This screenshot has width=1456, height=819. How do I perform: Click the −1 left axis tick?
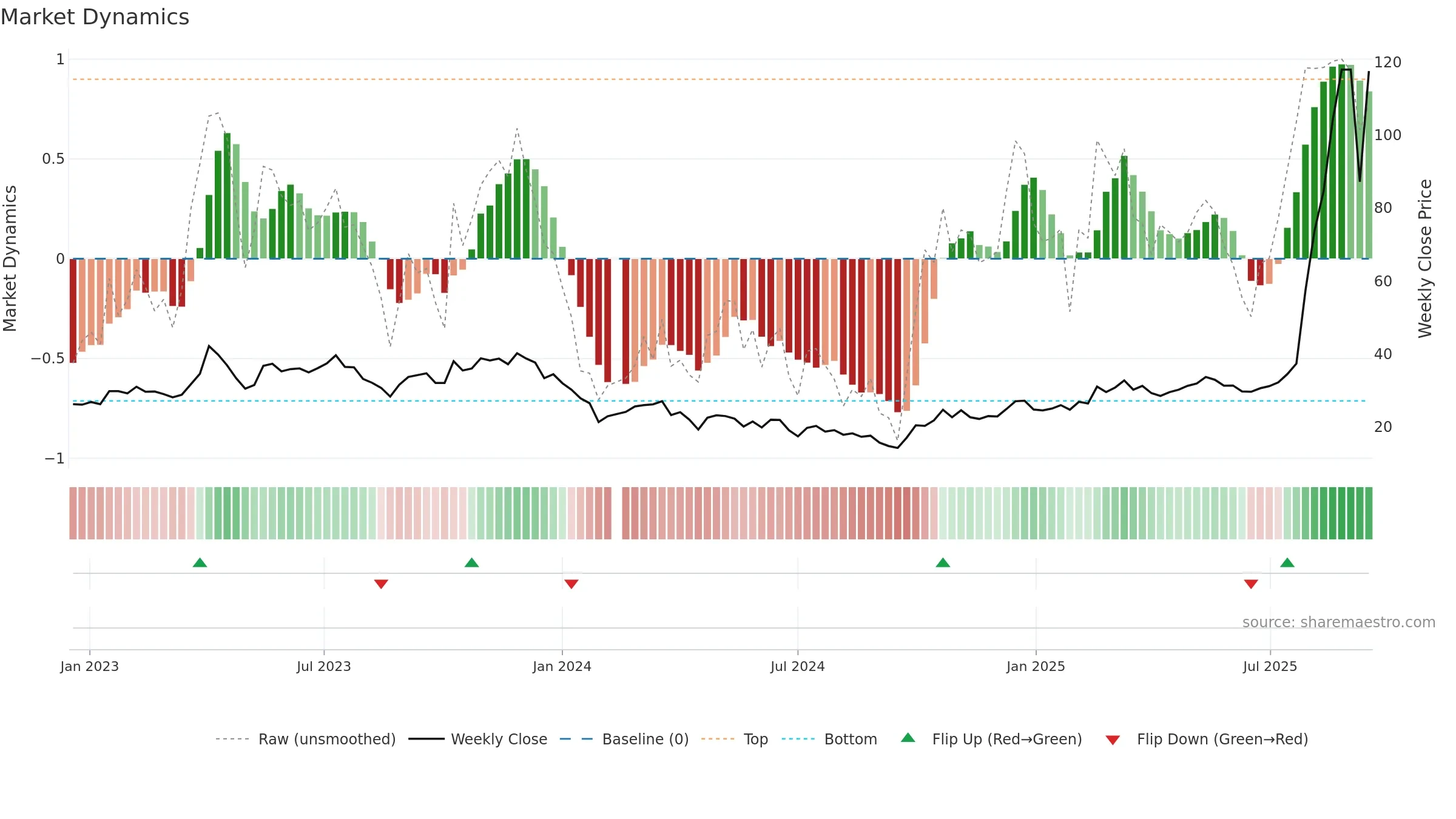point(54,459)
